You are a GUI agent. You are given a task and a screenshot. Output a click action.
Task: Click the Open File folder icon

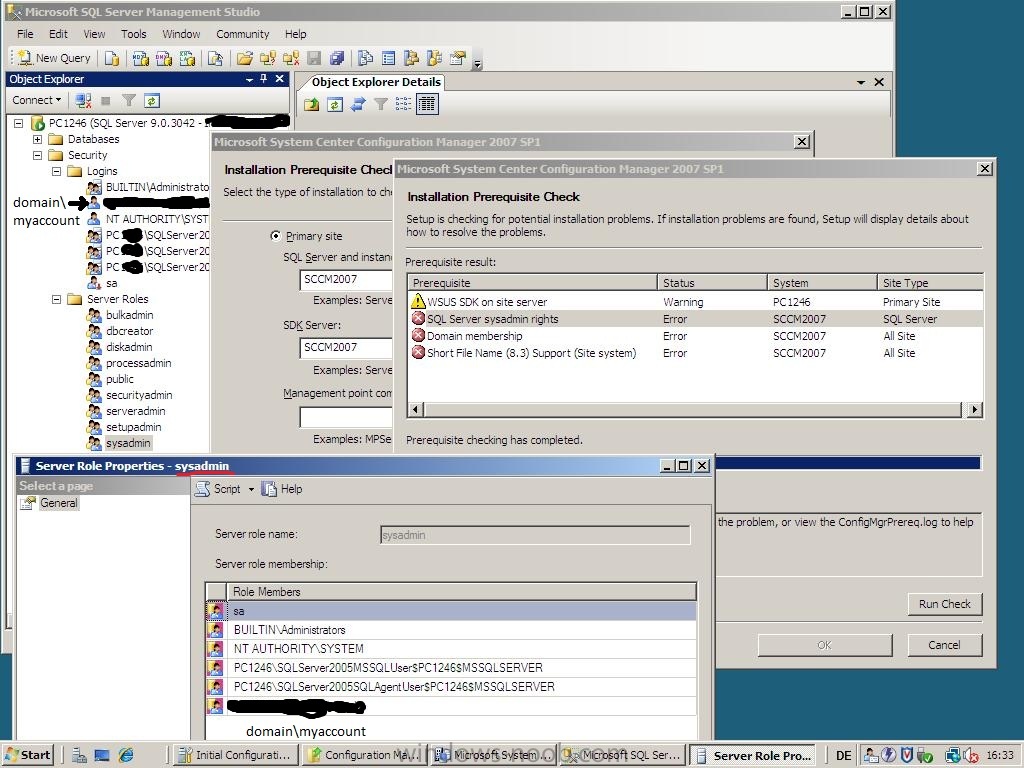click(245, 59)
